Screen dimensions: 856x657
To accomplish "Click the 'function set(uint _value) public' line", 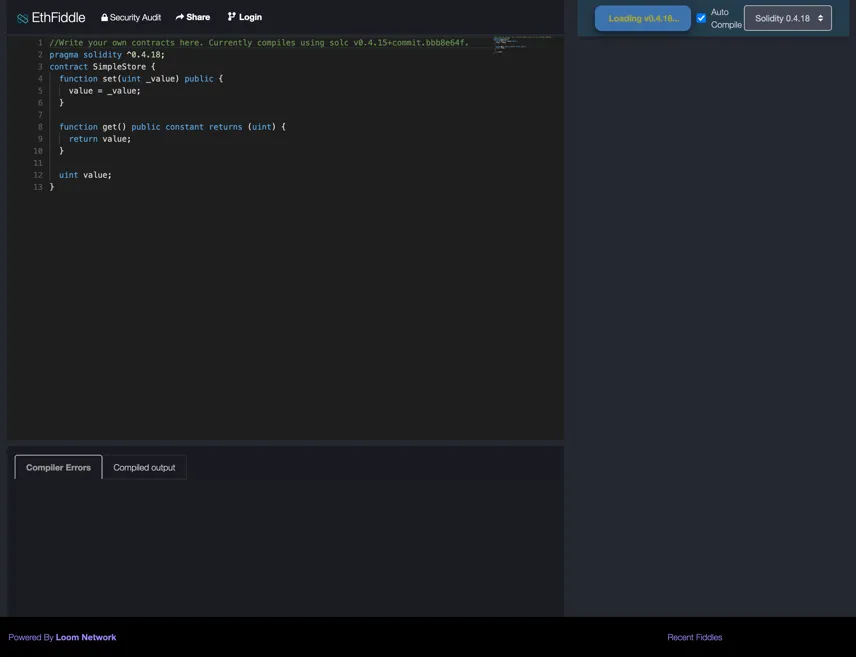I will [x=141, y=79].
